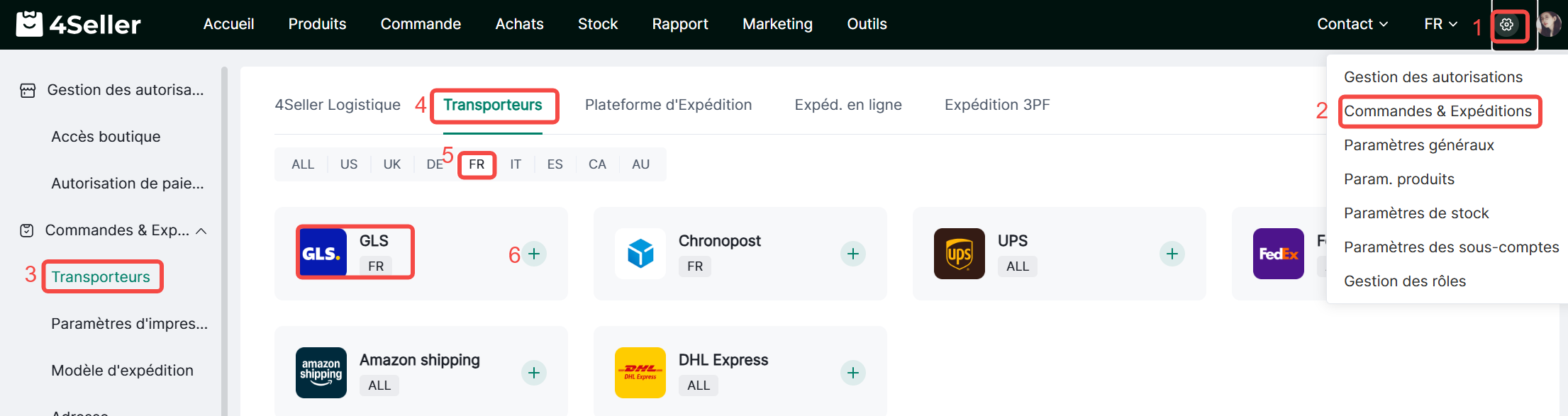
Task: Choose the UK country filter
Action: click(x=391, y=164)
